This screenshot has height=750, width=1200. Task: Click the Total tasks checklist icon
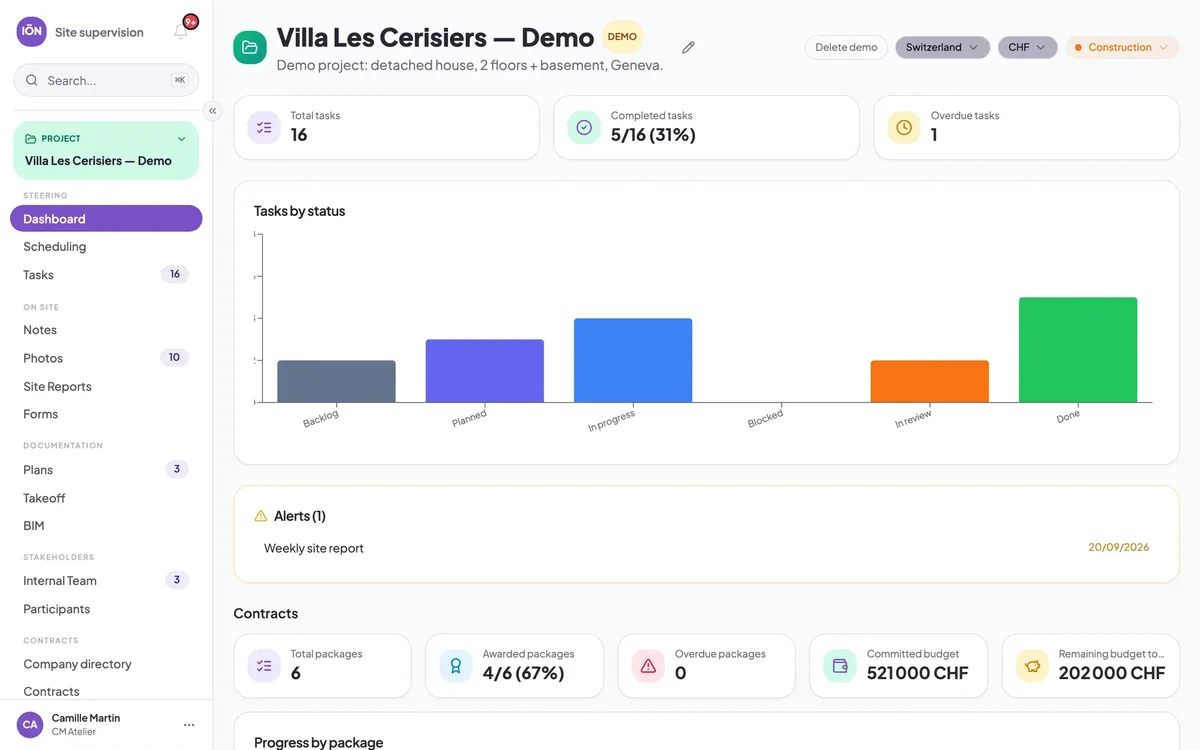(x=264, y=128)
